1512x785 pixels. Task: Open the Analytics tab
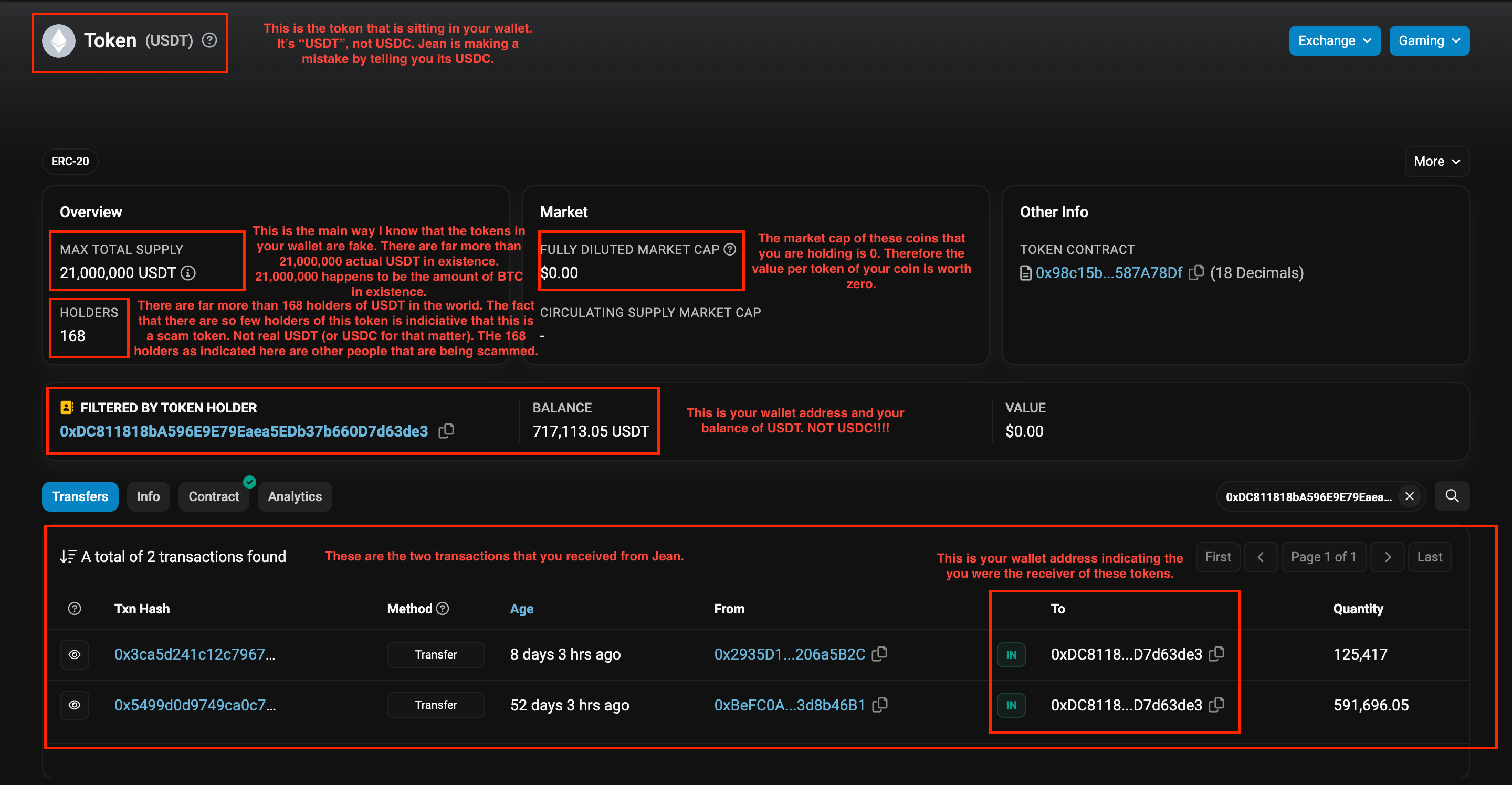click(x=295, y=496)
